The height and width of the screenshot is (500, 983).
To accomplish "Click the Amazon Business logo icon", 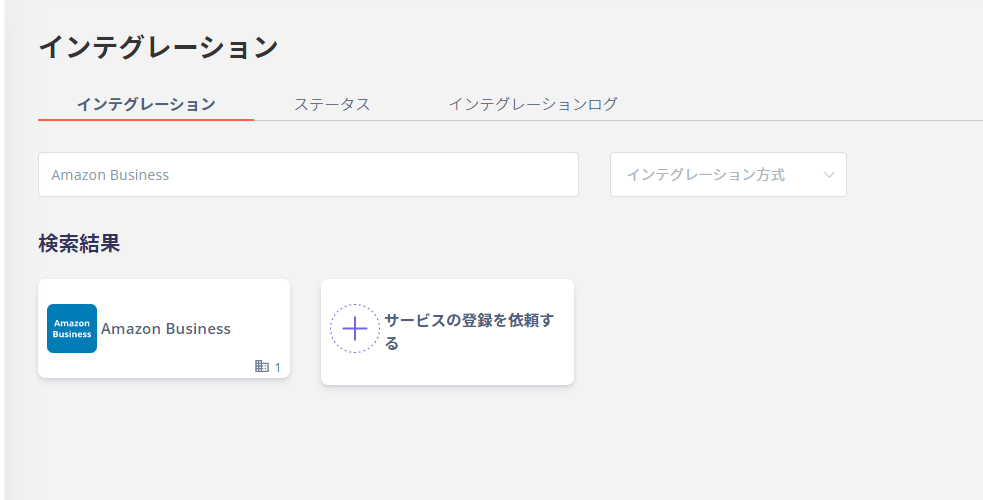I will click(72, 328).
